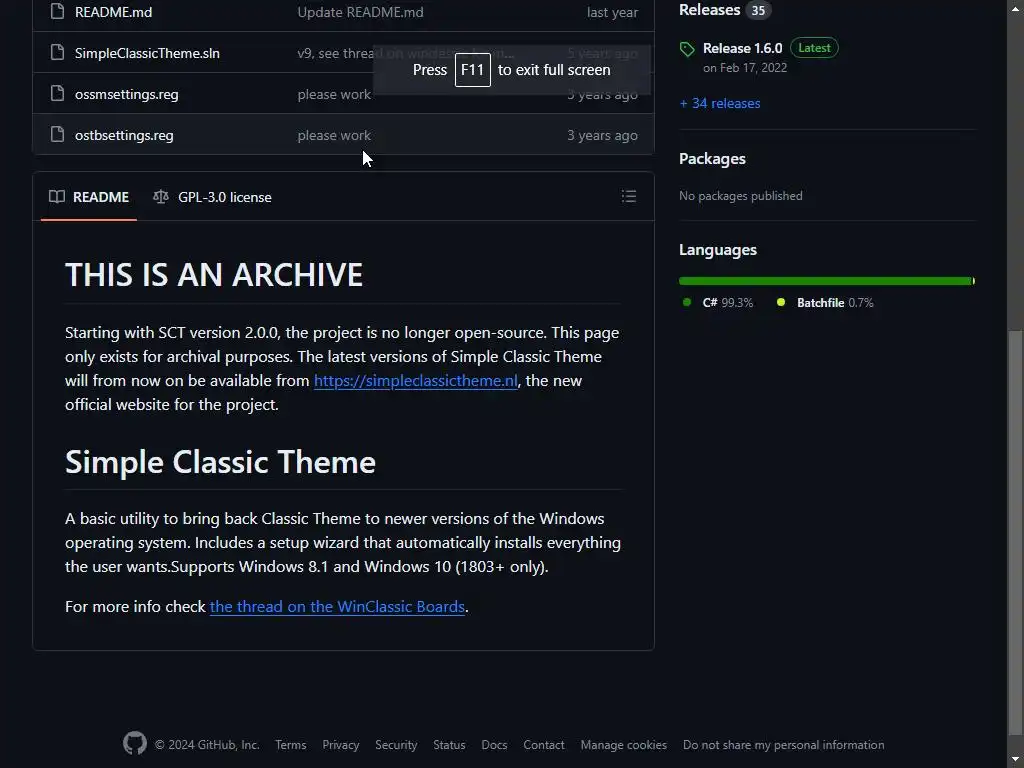Open the ossmsettings.reg file

coord(126,94)
